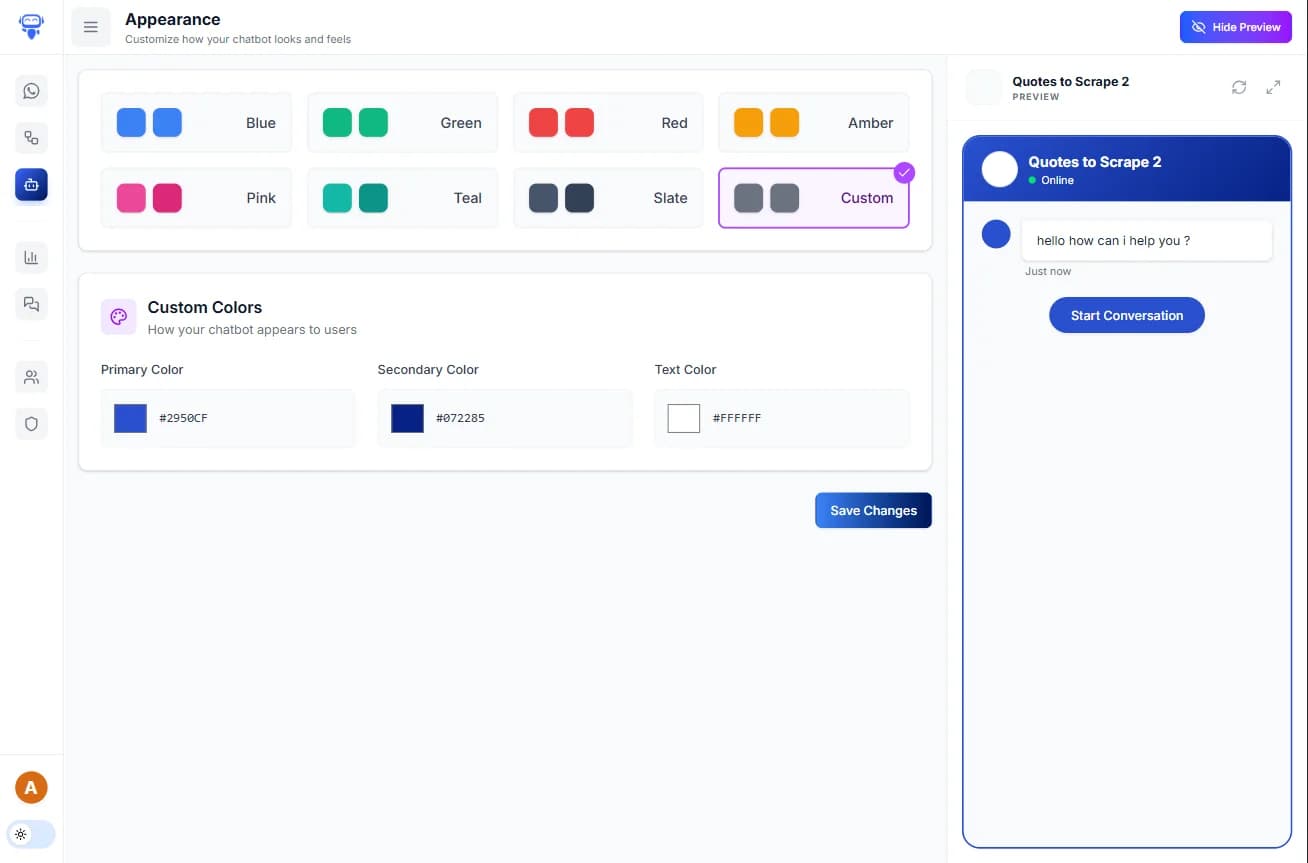
Task: Click the Save Changes button
Action: pyautogui.click(x=873, y=510)
